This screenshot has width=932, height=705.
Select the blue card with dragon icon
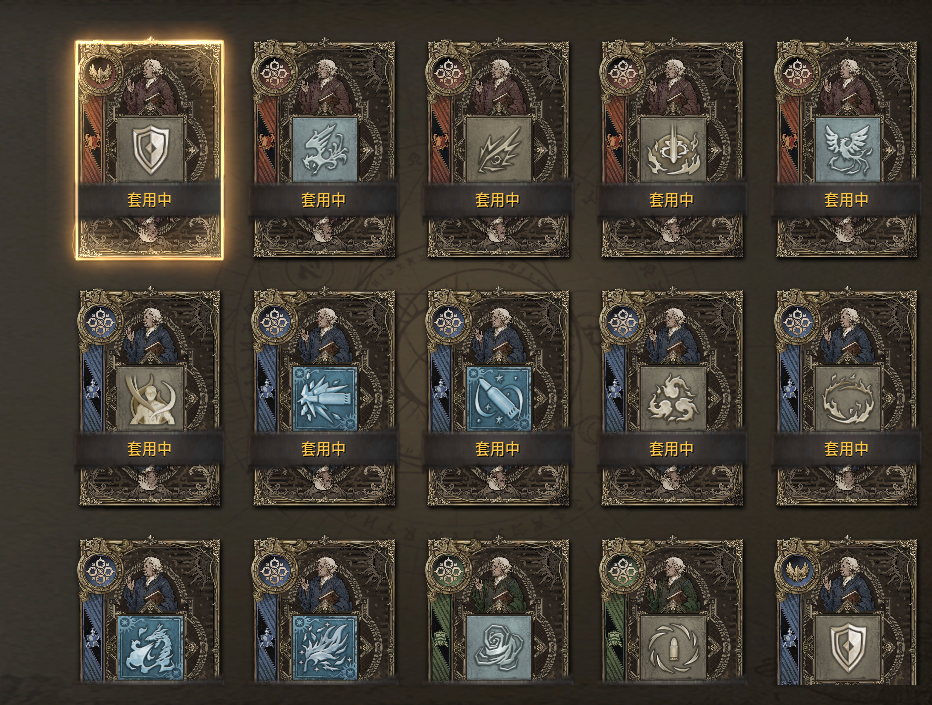coord(149,611)
